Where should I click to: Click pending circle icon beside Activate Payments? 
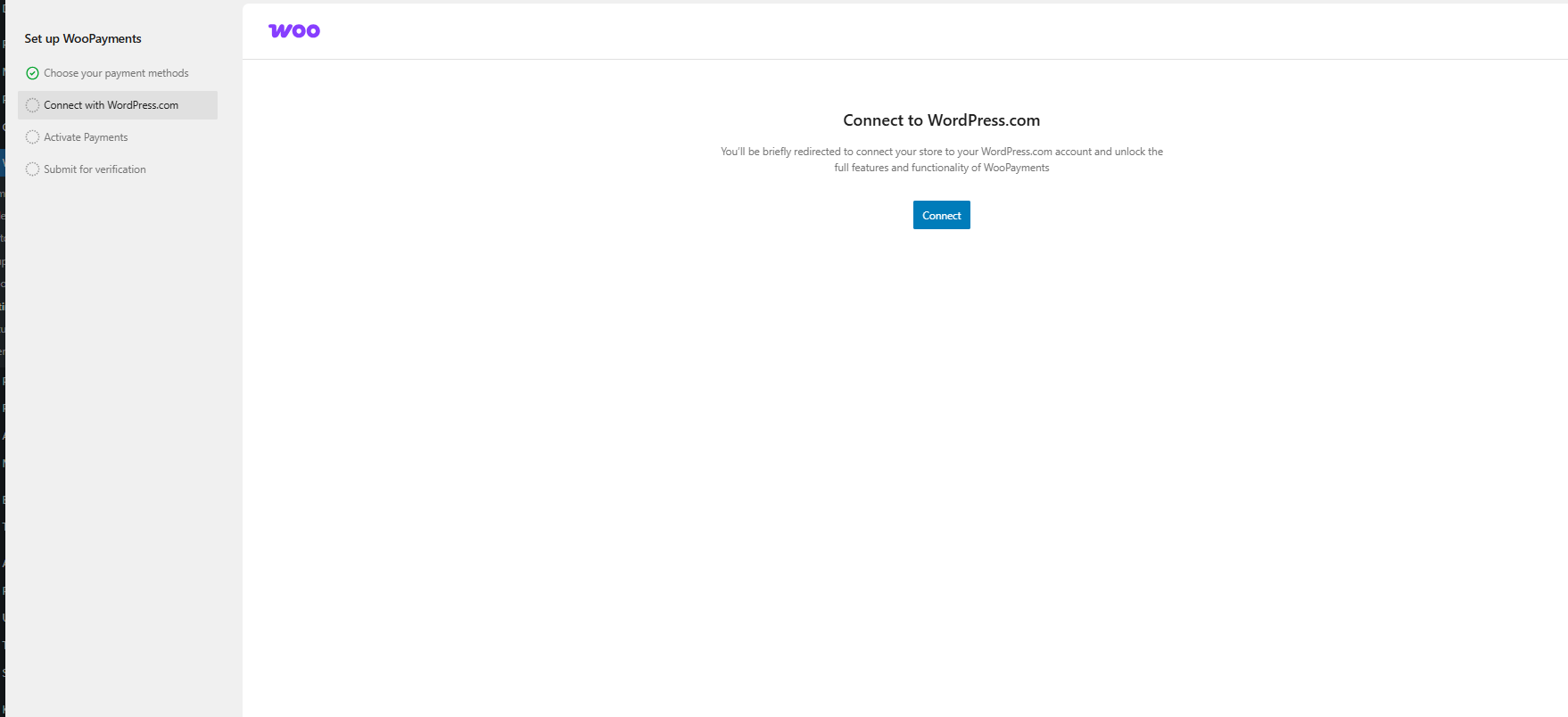point(32,137)
